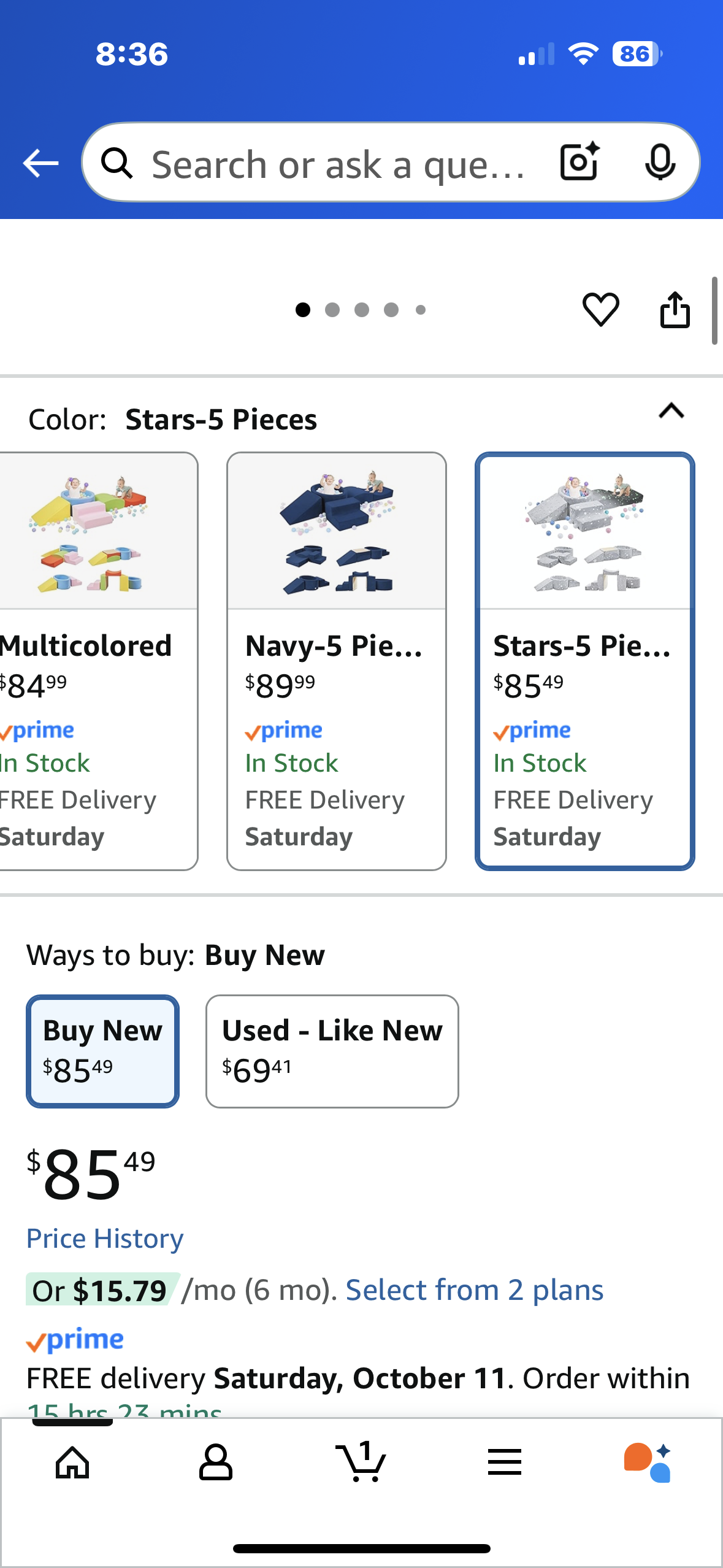Tap the share icon
This screenshot has height=1568, width=723.
[x=675, y=309]
